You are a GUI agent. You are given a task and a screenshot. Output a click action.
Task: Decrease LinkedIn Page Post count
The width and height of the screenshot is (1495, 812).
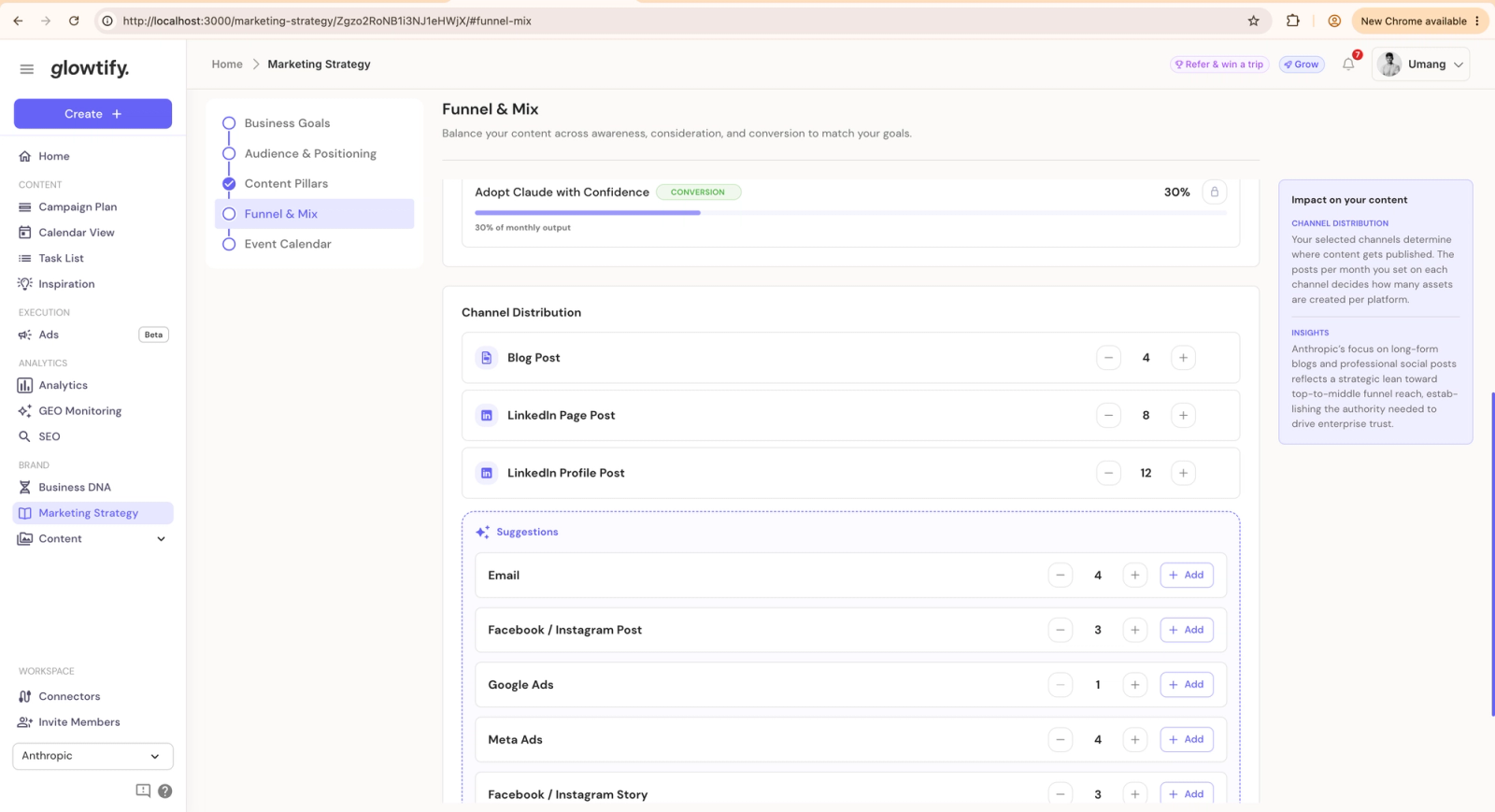click(x=1108, y=416)
